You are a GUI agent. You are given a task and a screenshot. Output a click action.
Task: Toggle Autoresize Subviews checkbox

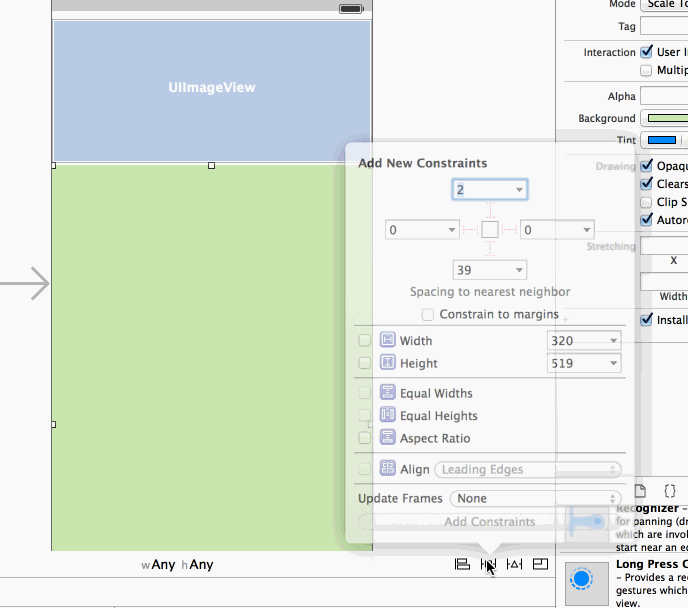pyautogui.click(x=646, y=219)
